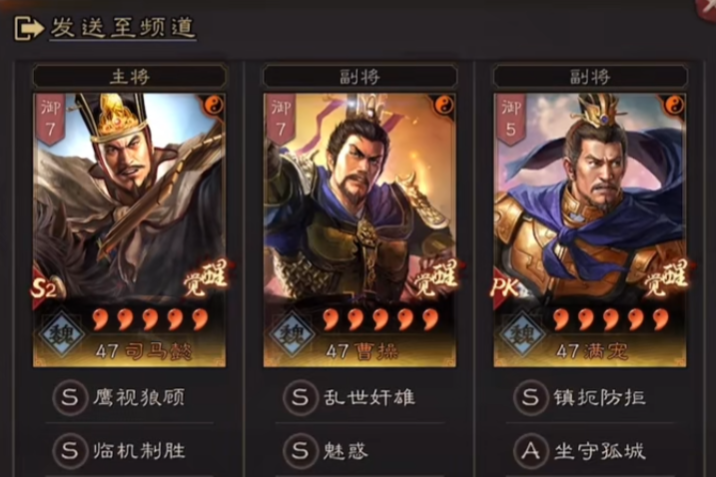Click the yin-yang icon on 满宠's card
Image resolution: width=716 pixels, height=477 pixels.
[x=675, y=105]
